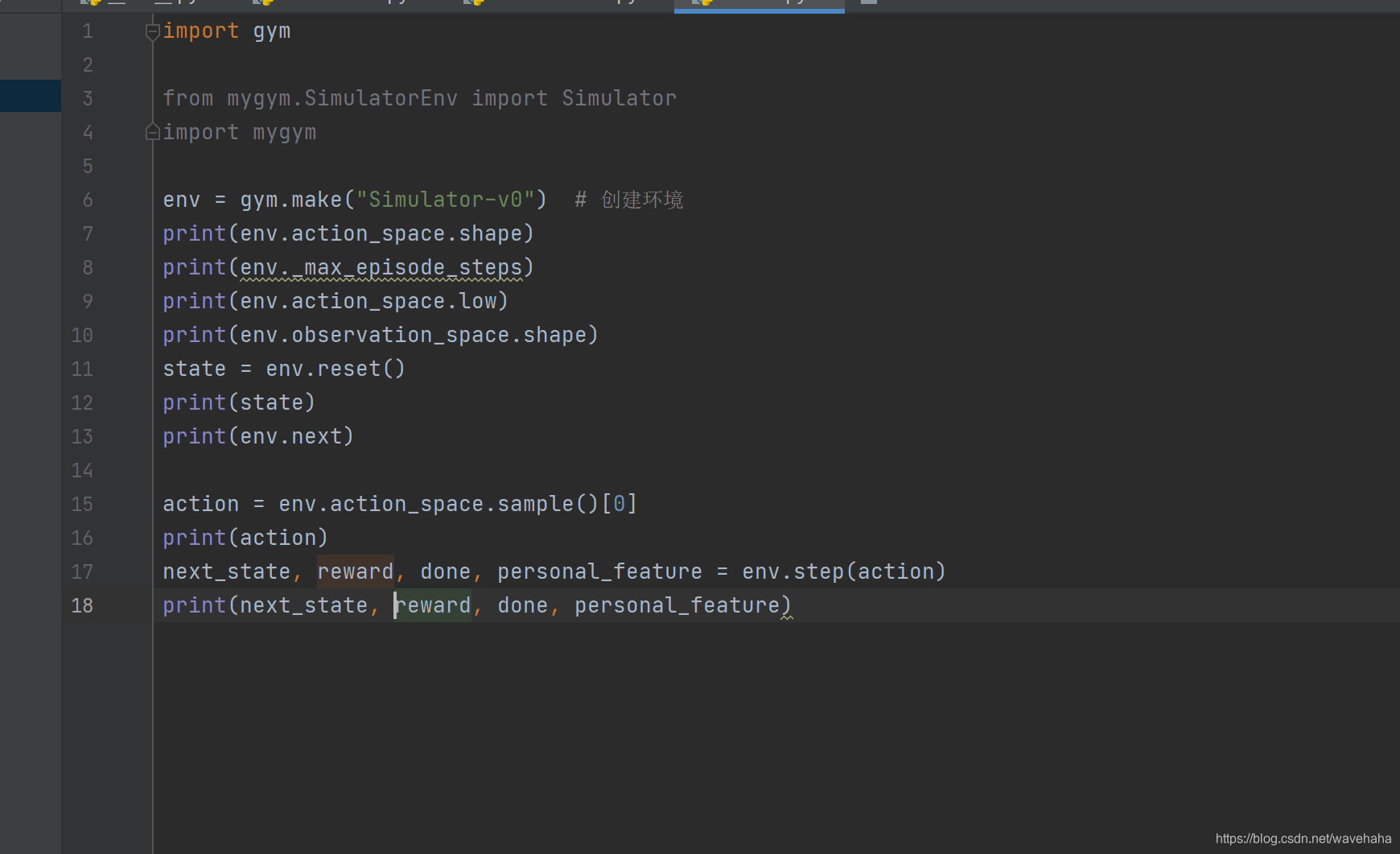
Task: Click sample() in the action assignment line
Action: click(548, 504)
